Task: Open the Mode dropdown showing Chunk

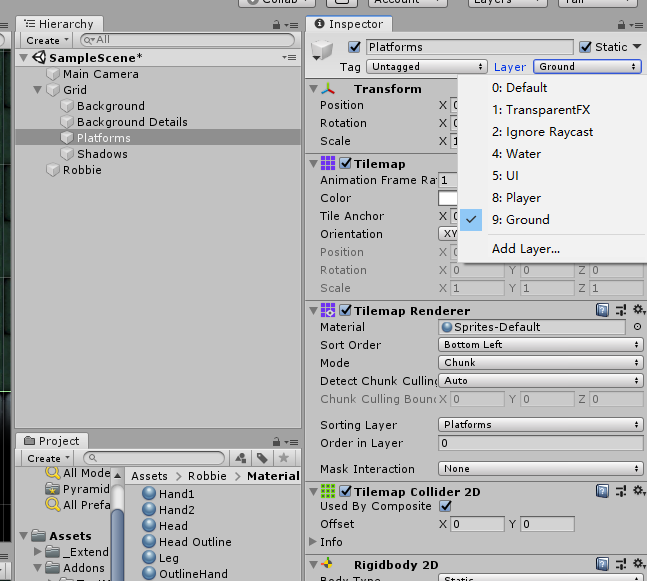Action: pyautogui.click(x=540, y=363)
